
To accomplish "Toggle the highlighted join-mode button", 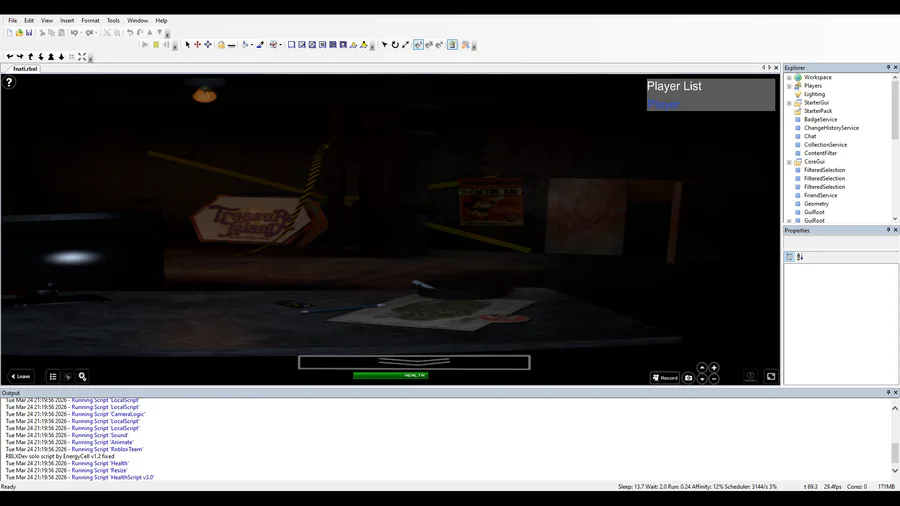I will (x=418, y=45).
